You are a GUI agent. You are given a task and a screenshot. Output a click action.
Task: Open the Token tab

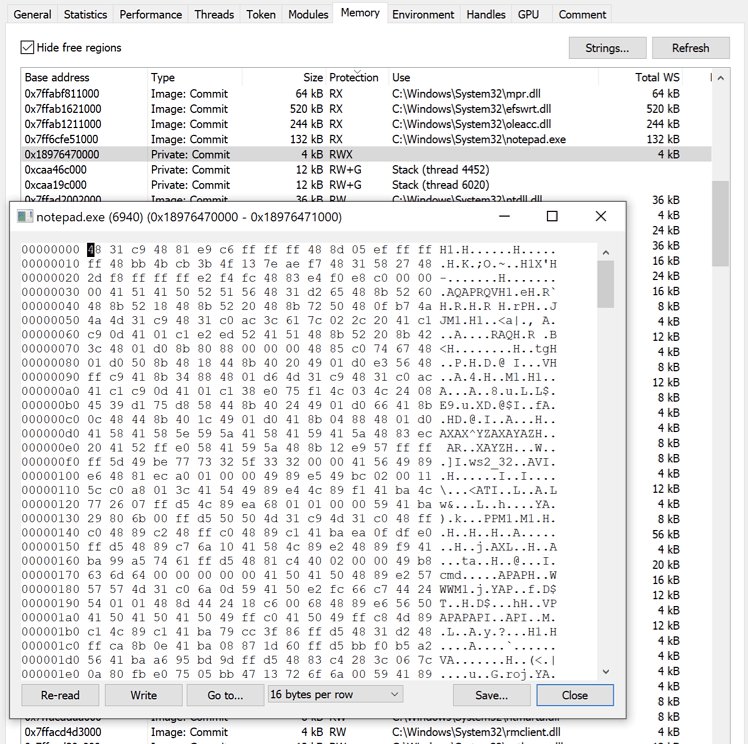click(260, 14)
